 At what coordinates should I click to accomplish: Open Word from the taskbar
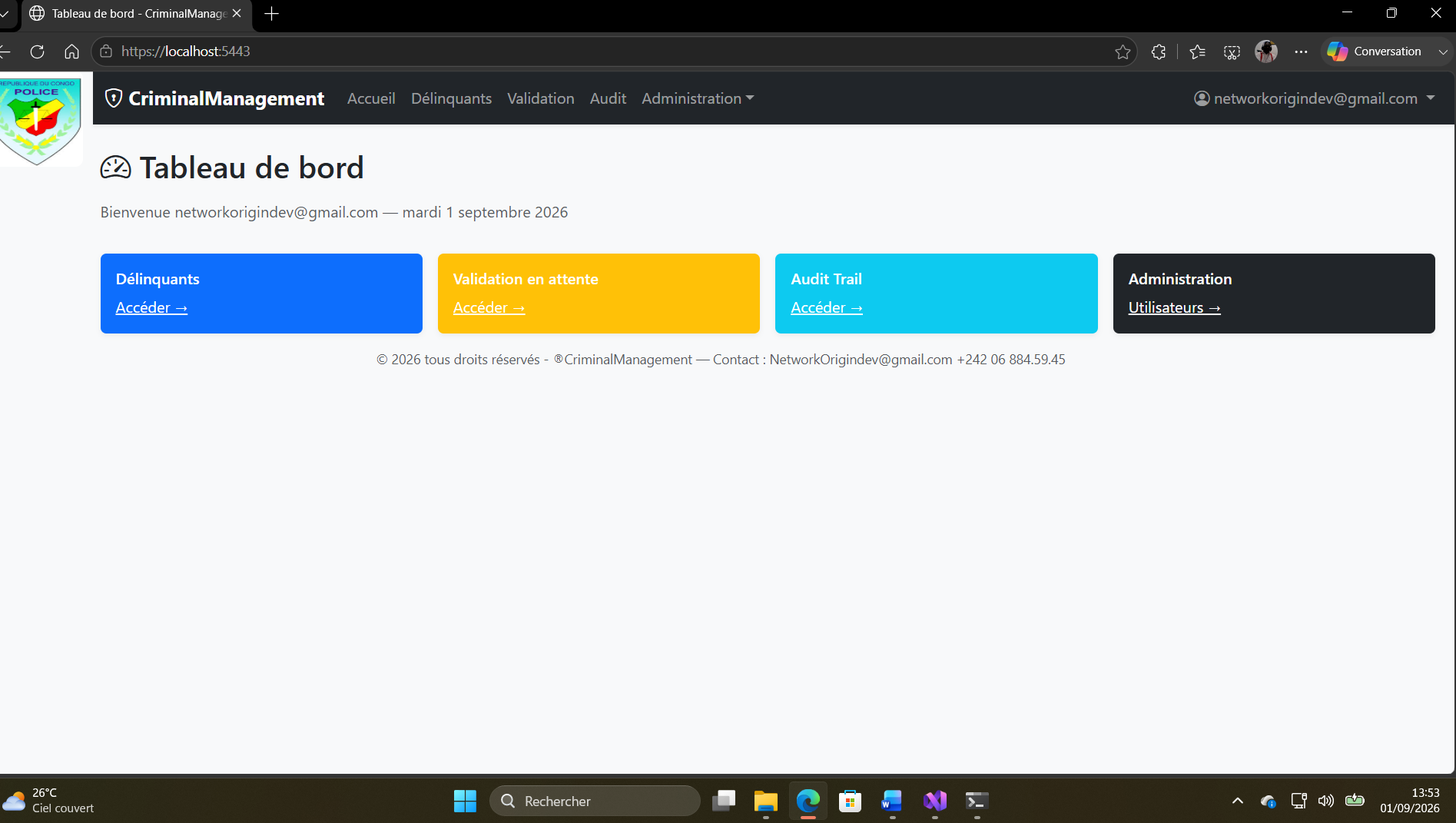pos(893,801)
